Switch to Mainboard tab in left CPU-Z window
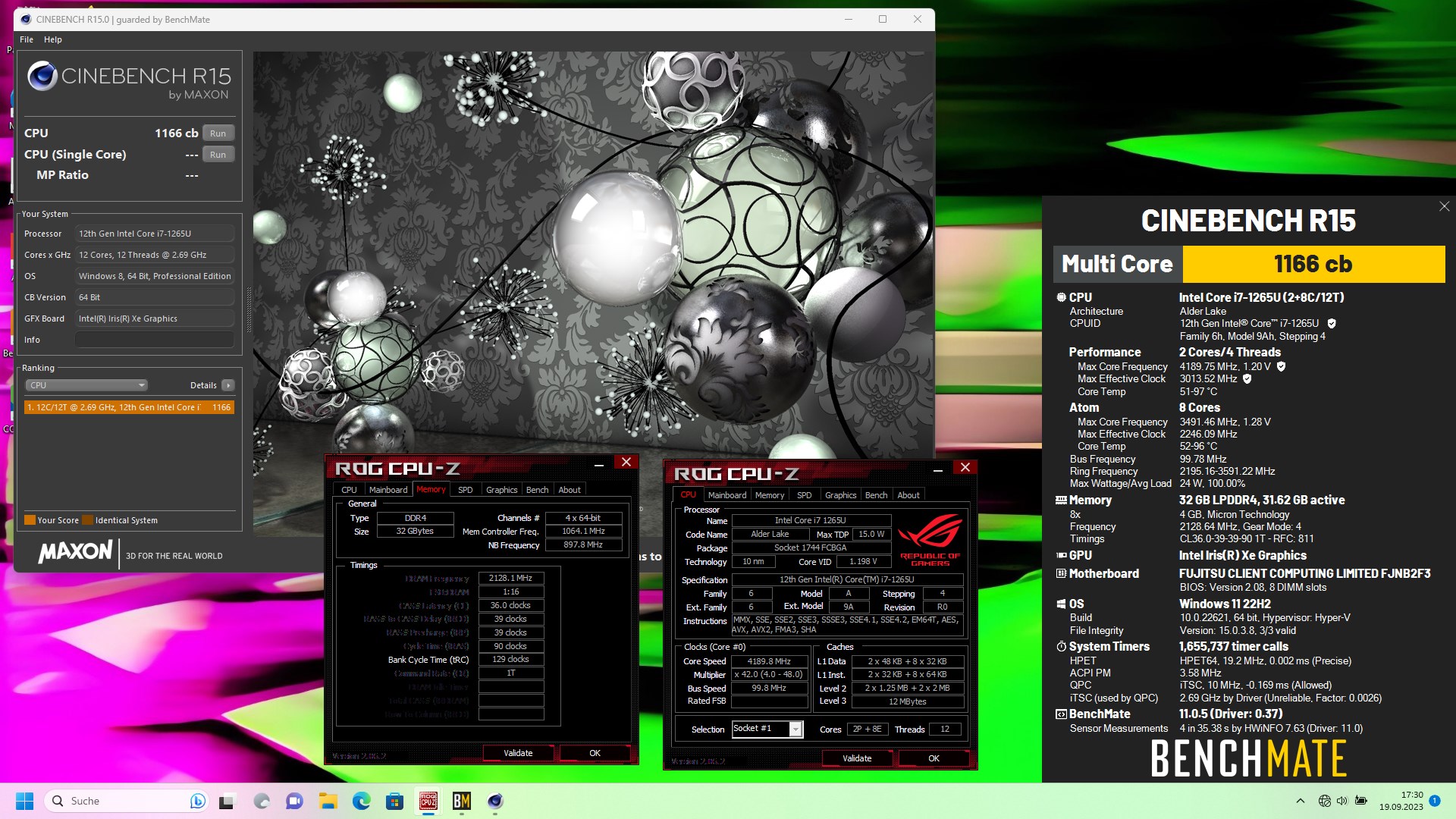 tap(388, 490)
